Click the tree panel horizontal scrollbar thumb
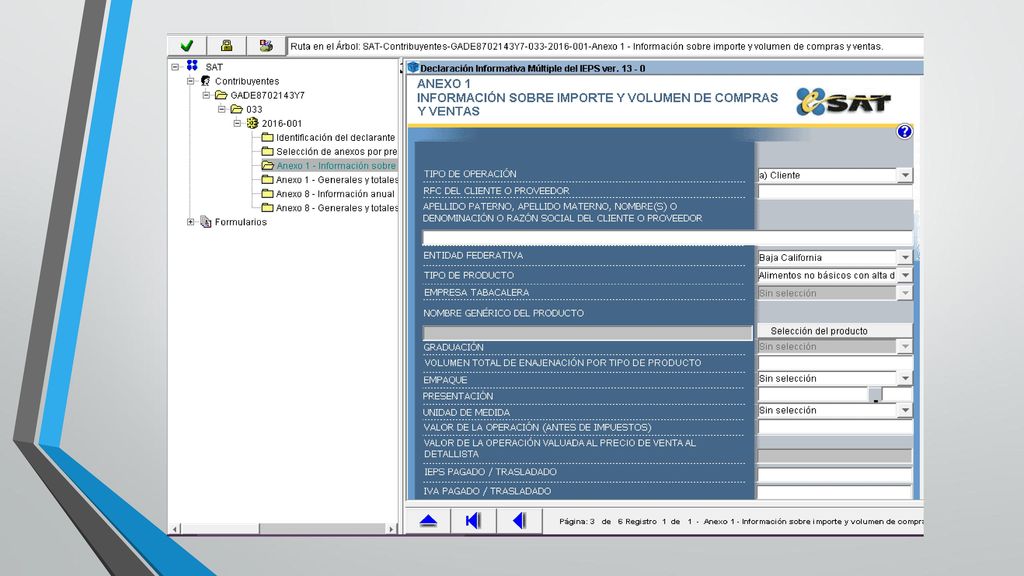Viewport: 1024px width, 576px height. 220,528
